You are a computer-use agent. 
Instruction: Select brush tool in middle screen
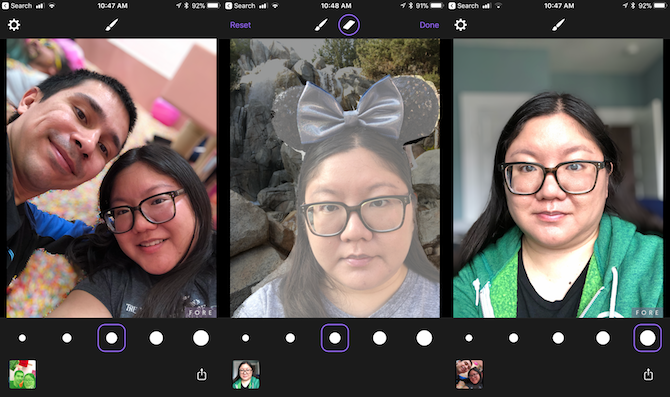click(321, 25)
